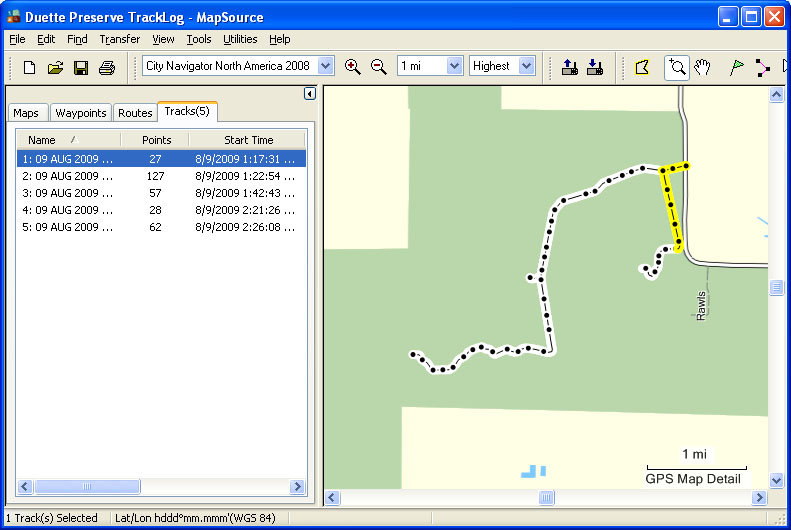The height and width of the screenshot is (530, 791).
Task: Click start time 8/9/2009 1:22:54
Action: coord(245,176)
